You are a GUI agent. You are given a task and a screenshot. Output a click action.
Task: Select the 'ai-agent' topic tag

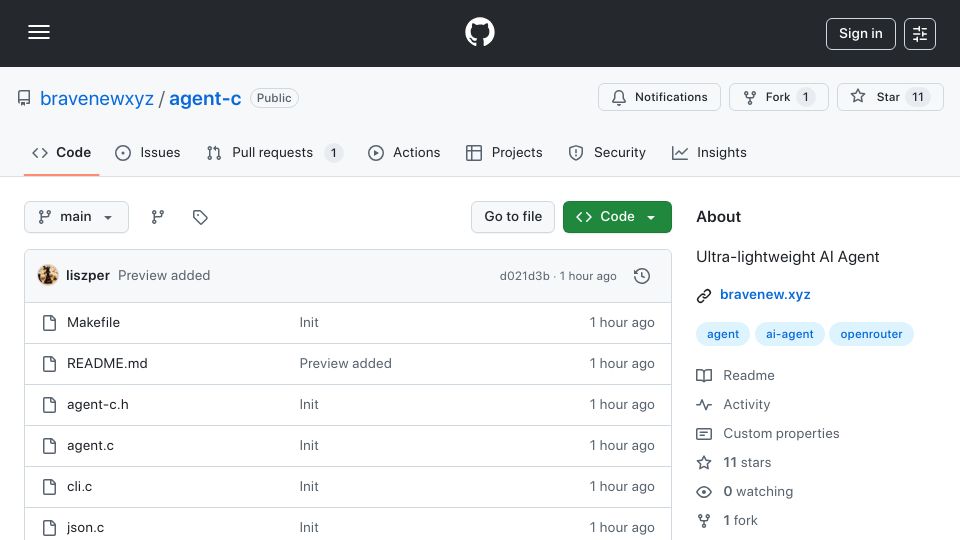tap(790, 334)
